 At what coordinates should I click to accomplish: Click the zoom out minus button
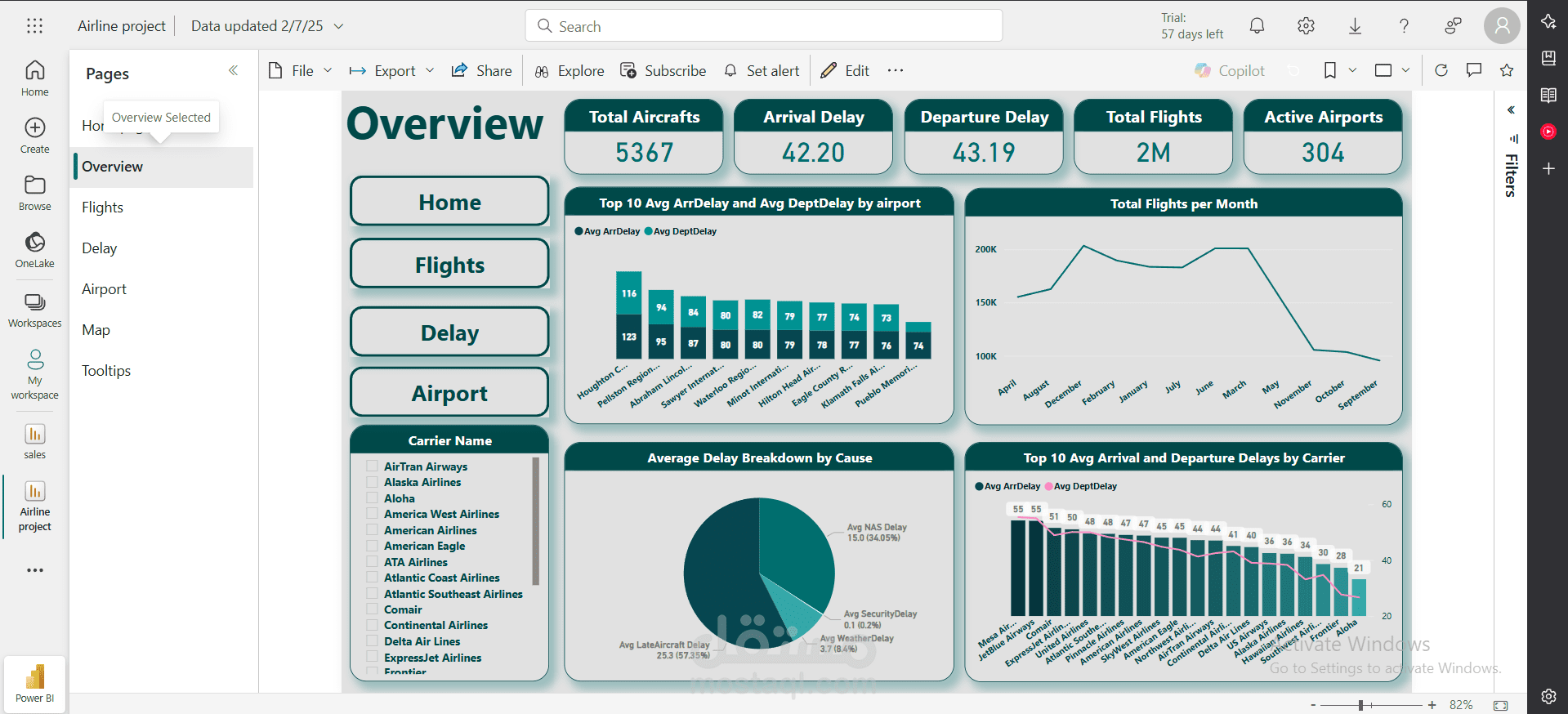pos(1313,705)
